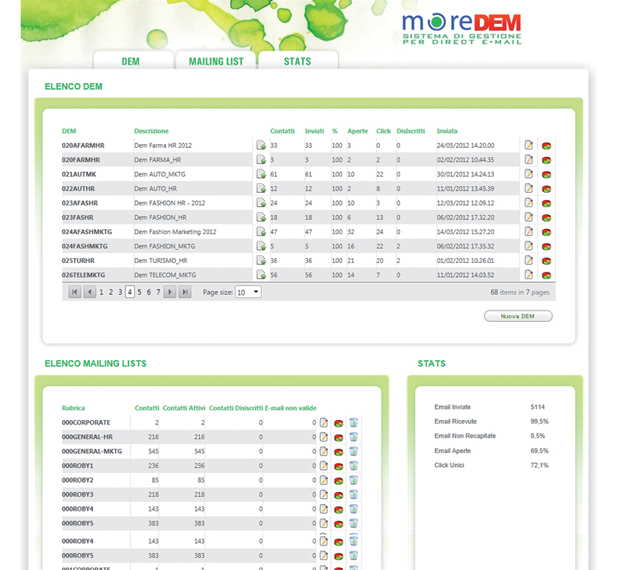Image resolution: width=620 pixels, height=570 pixels.
Task: Sort by the Rubrica column header
Action: (73, 408)
